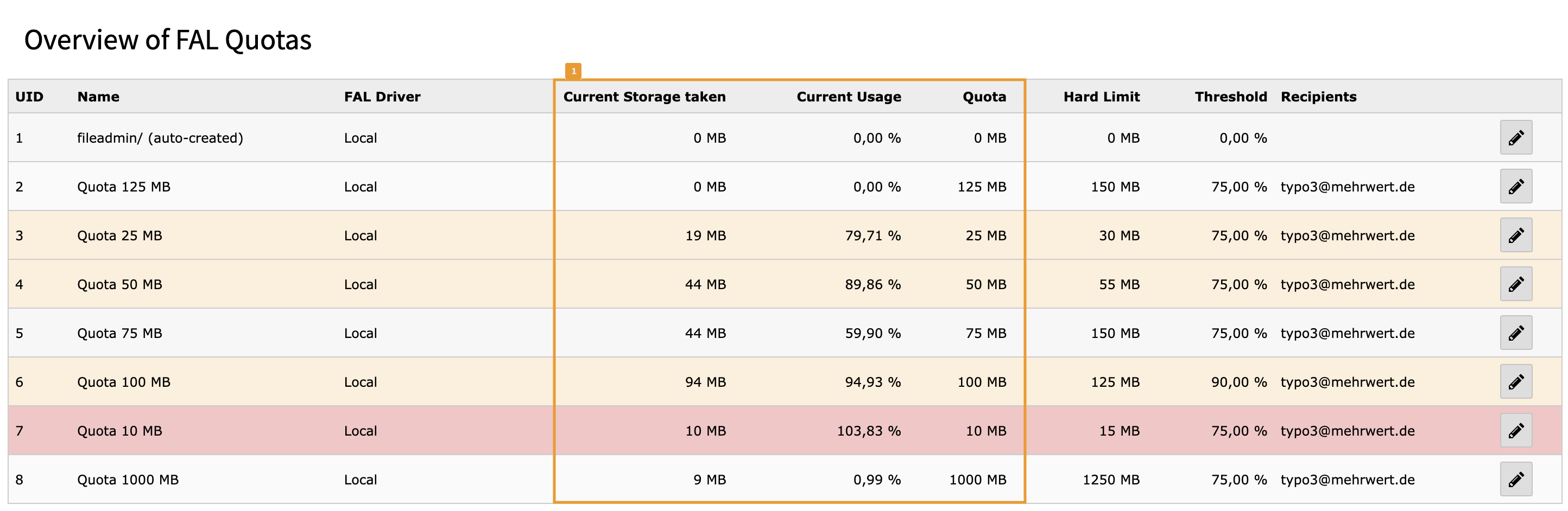This screenshot has width=1568, height=511.
Task: Select the Quota 10 MB name cell
Action: 119,431
